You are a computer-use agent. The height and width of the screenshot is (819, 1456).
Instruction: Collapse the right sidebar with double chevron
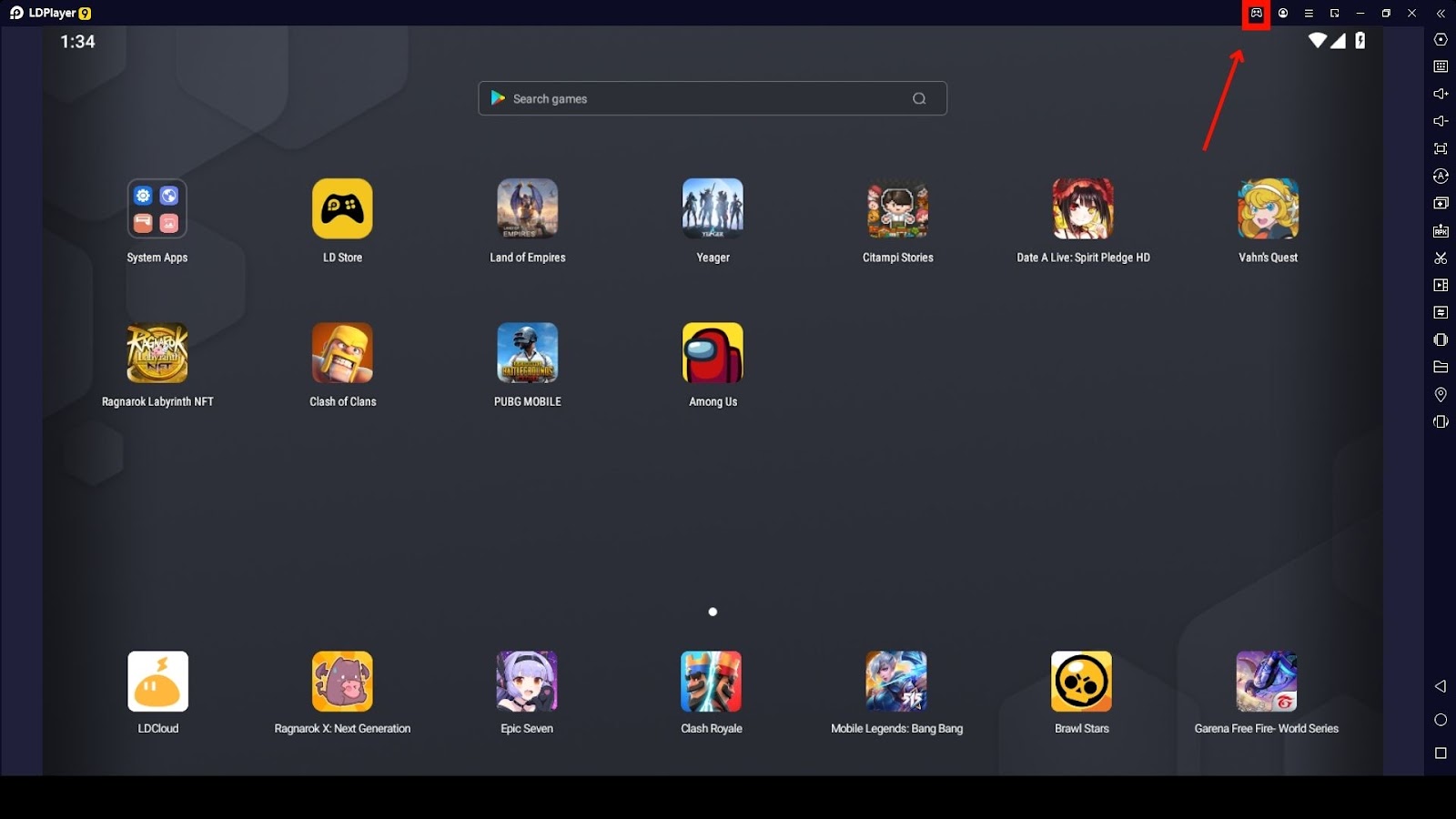click(1441, 14)
